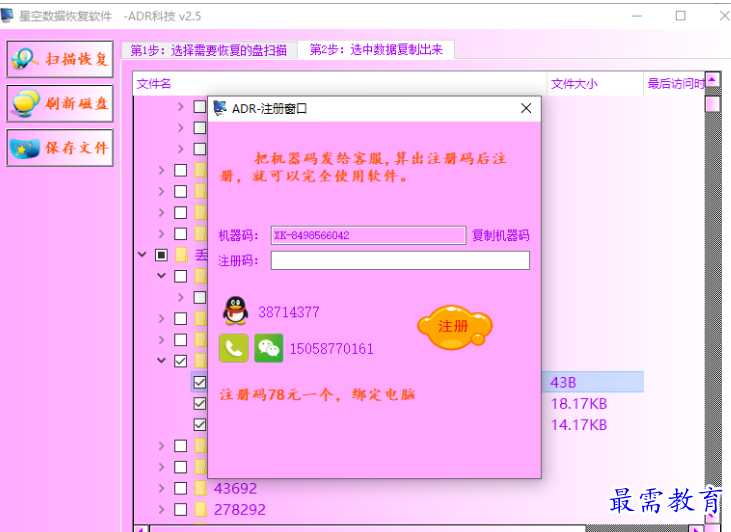Screen dimensions: 731x532
Task: Click the 星空数据恢复软件 app title bar icon
Action: click(x=7, y=15)
